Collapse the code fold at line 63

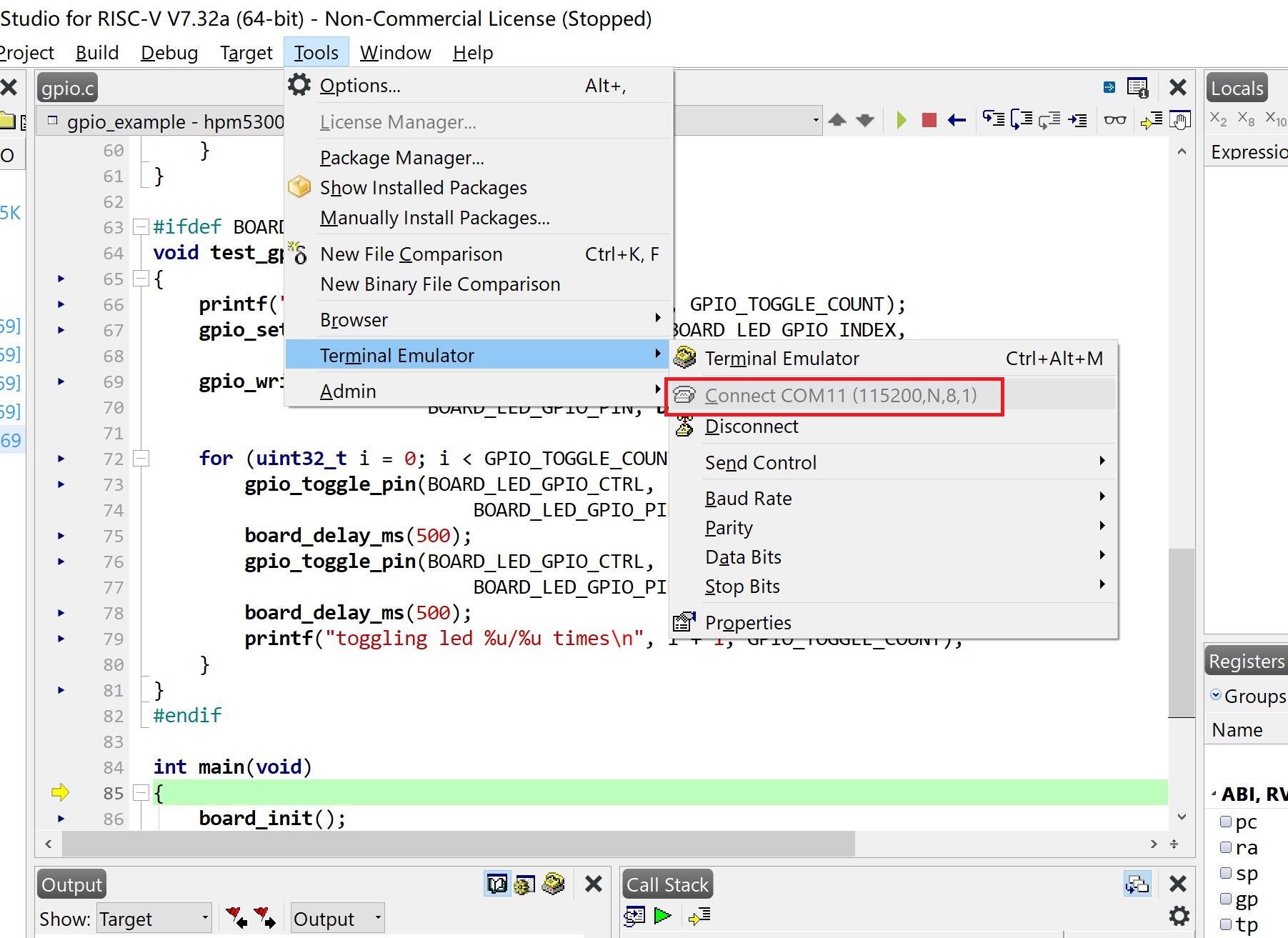coord(141,227)
